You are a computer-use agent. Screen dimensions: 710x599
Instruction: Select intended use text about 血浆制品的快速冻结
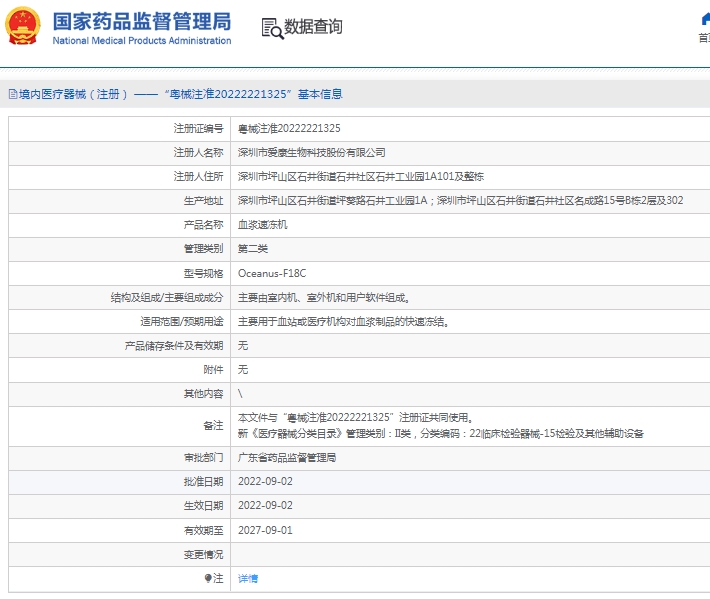point(343,322)
